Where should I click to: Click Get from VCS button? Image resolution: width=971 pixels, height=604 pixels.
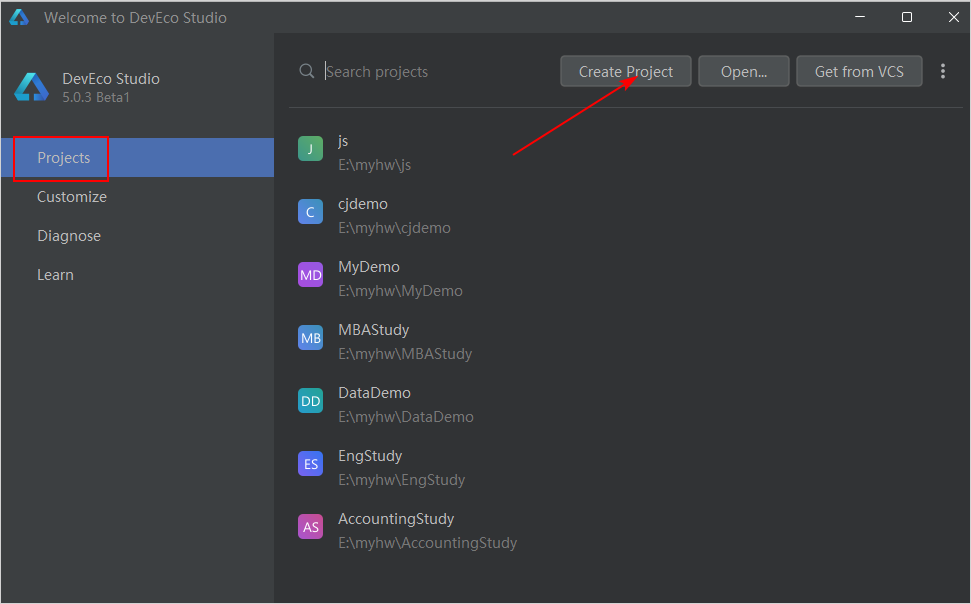859,71
